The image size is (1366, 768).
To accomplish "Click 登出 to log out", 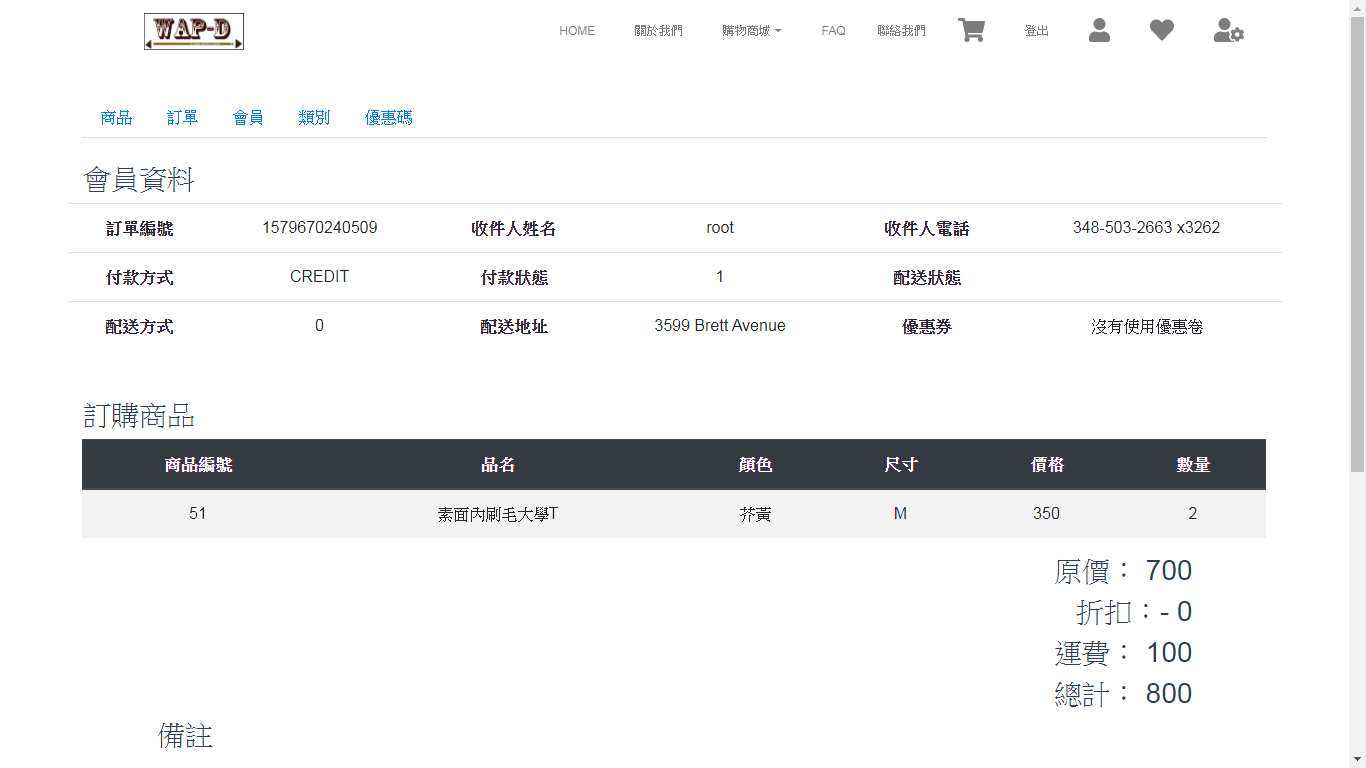I will coord(1036,31).
